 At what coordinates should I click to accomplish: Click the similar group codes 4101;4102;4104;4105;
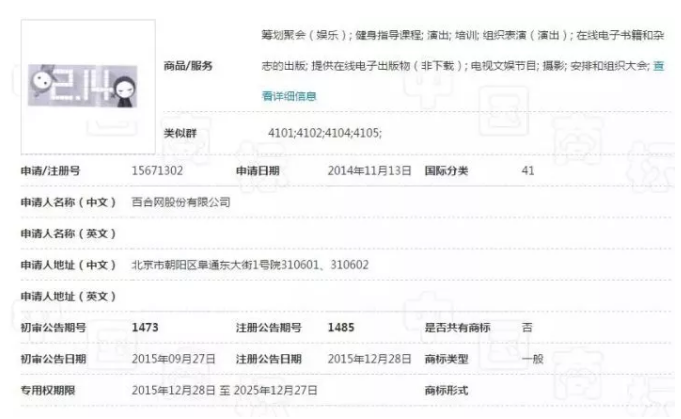click(325, 133)
